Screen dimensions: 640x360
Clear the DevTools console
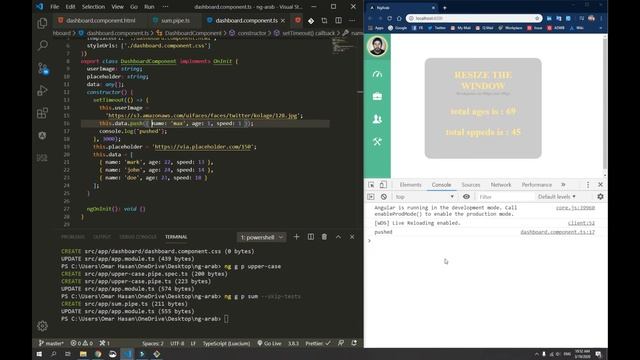pyautogui.click(x=384, y=197)
